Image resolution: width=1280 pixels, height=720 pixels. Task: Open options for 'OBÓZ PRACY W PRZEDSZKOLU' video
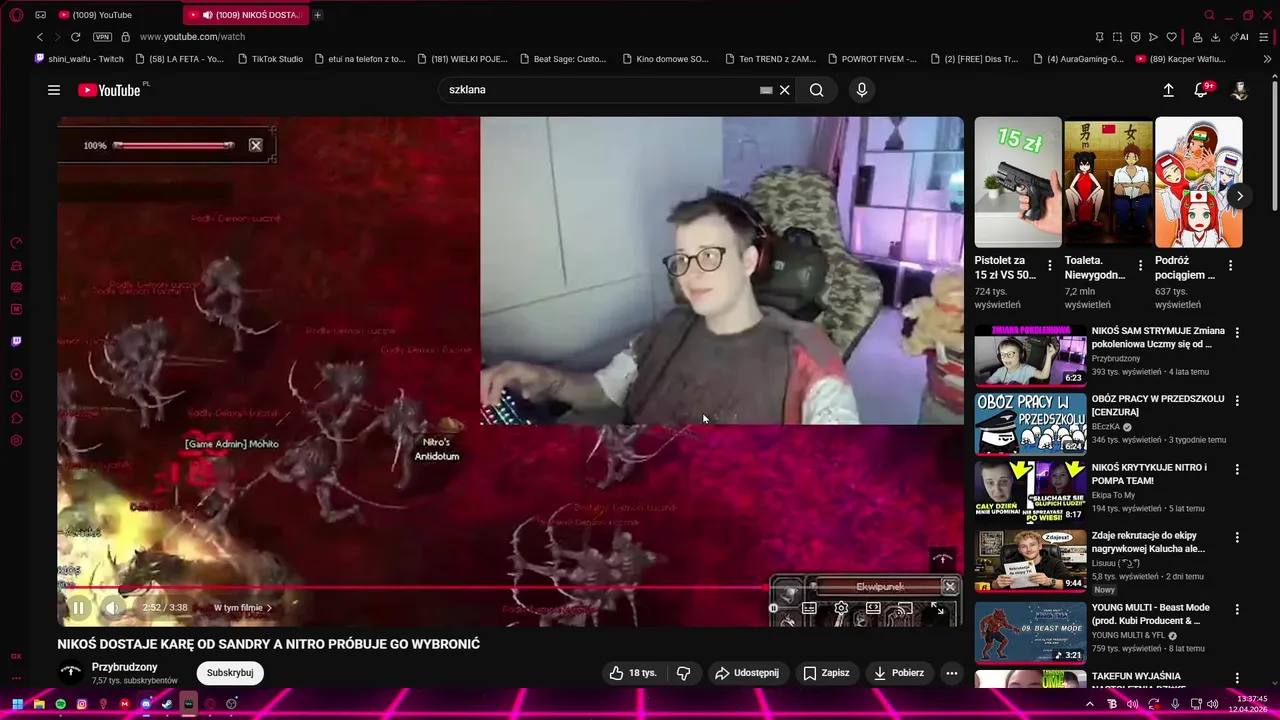1237,401
